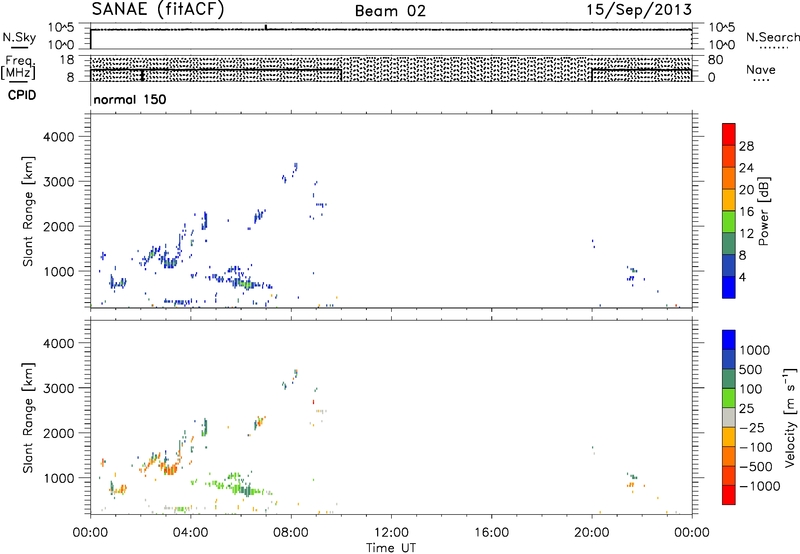Viewport: 800px width, 554px height.
Task: Click the -25 velocity colorbar label
Action: pyautogui.click(x=752, y=428)
